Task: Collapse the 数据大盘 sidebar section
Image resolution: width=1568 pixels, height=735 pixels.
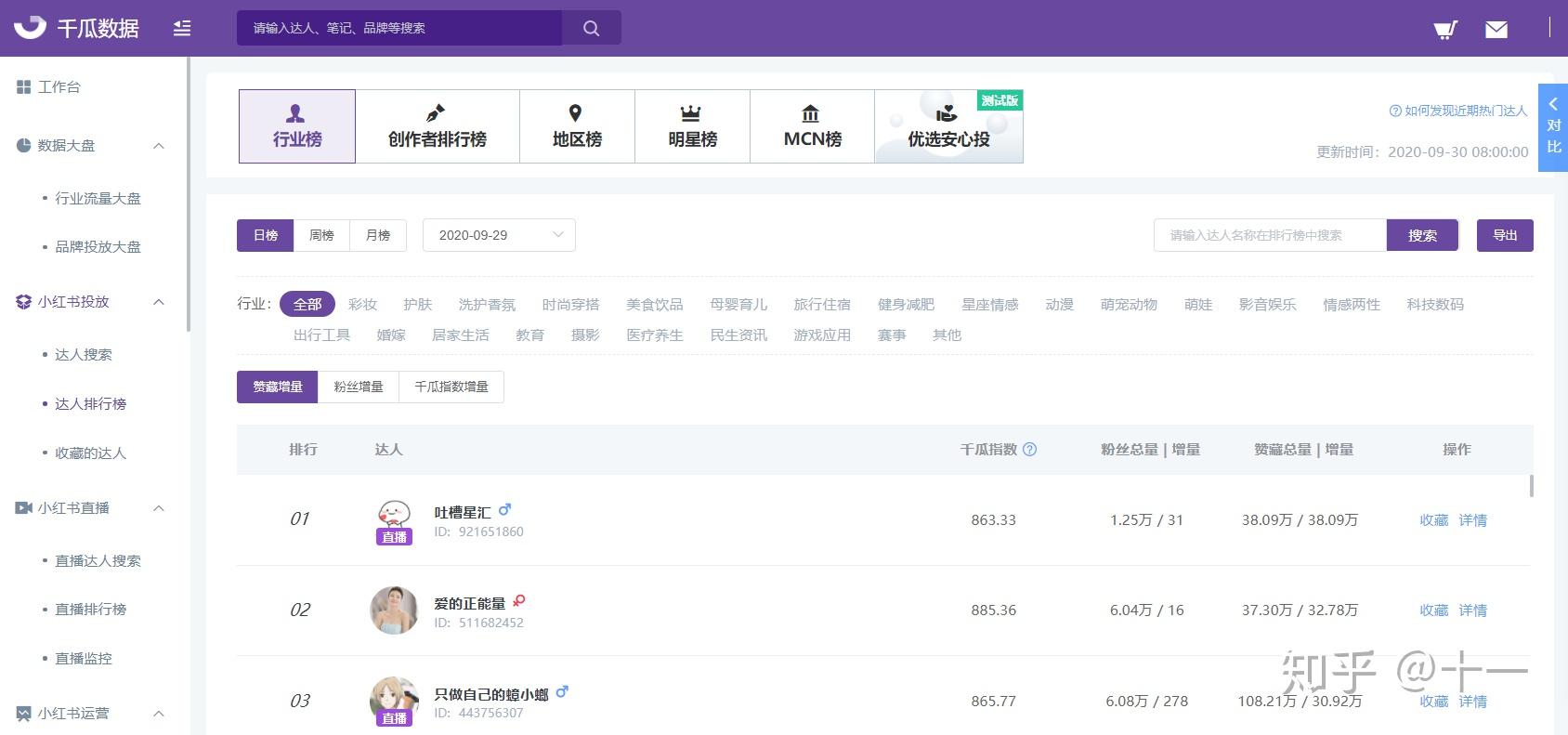Action: point(159,145)
